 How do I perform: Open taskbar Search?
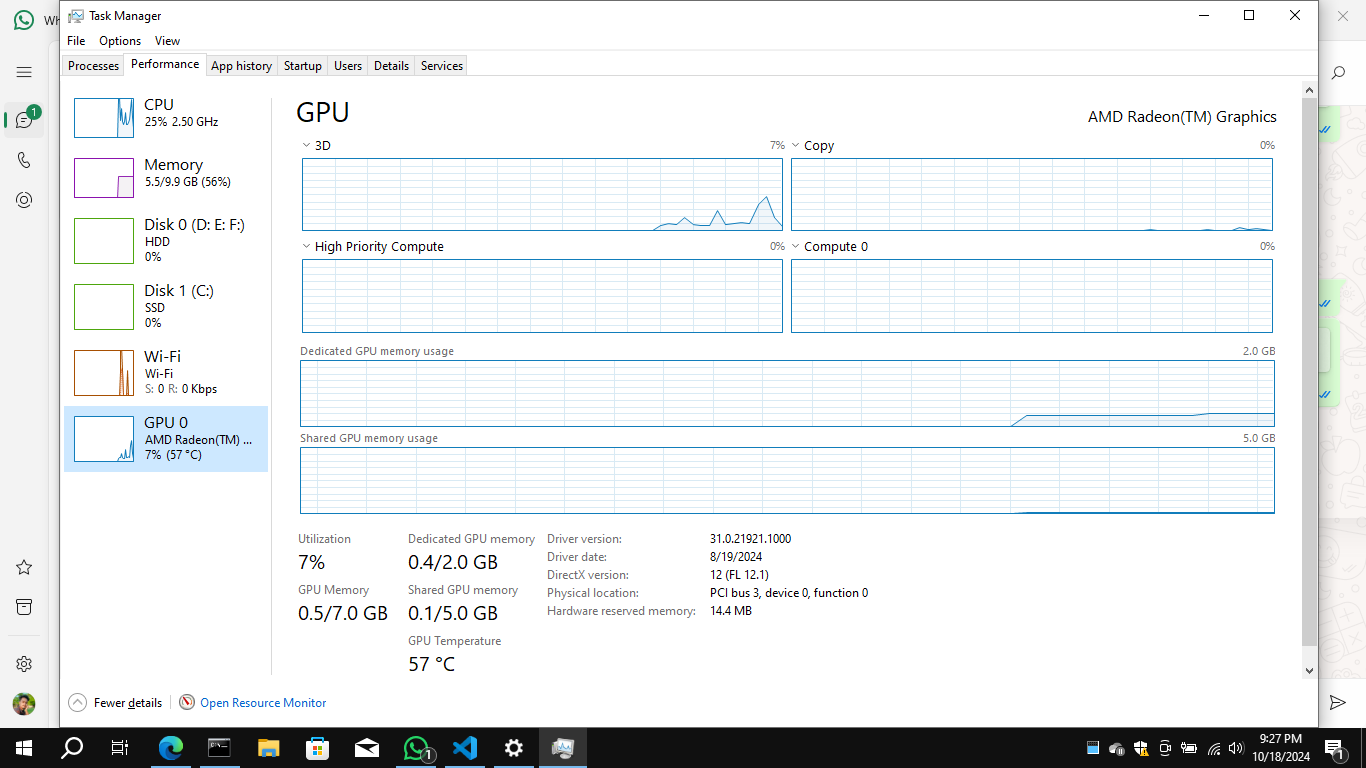(x=72, y=748)
